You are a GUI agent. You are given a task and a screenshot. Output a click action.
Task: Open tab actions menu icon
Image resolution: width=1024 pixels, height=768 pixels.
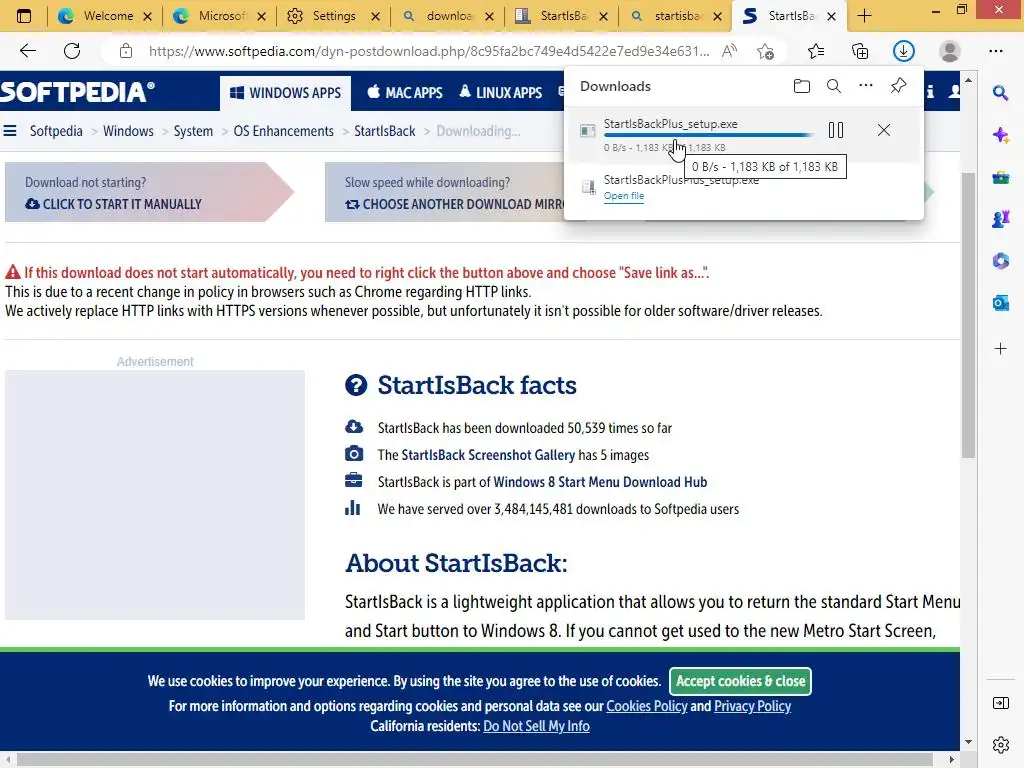click(x=24, y=16)
